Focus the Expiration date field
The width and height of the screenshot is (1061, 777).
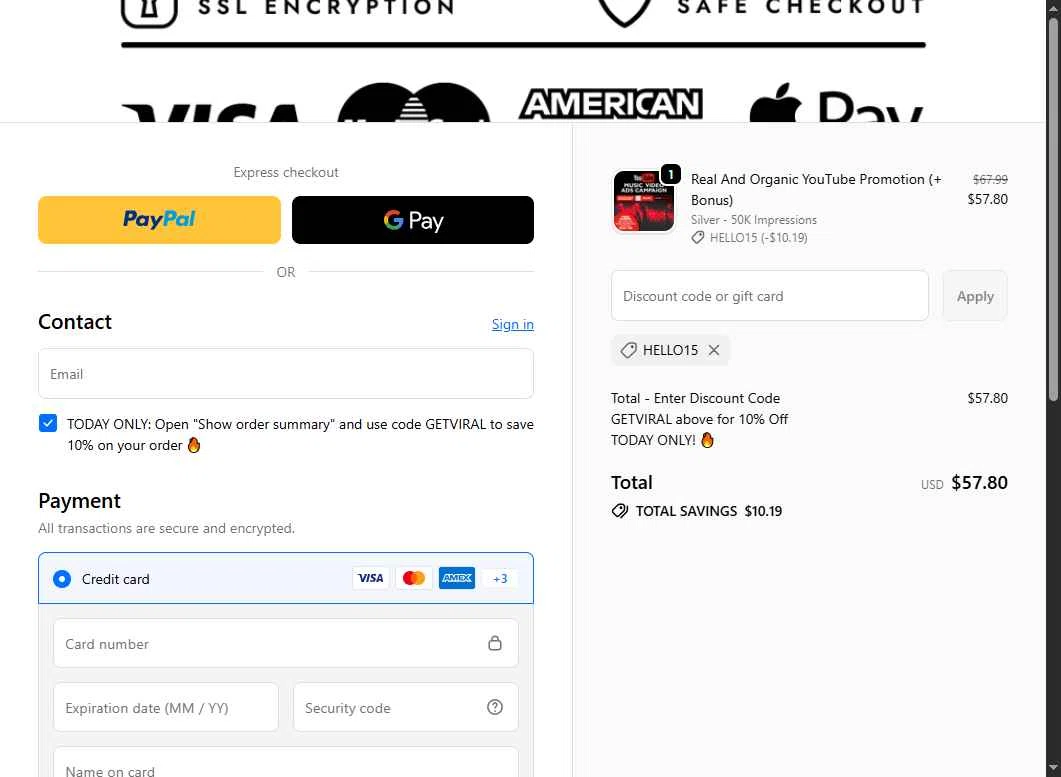coord(166,707)
